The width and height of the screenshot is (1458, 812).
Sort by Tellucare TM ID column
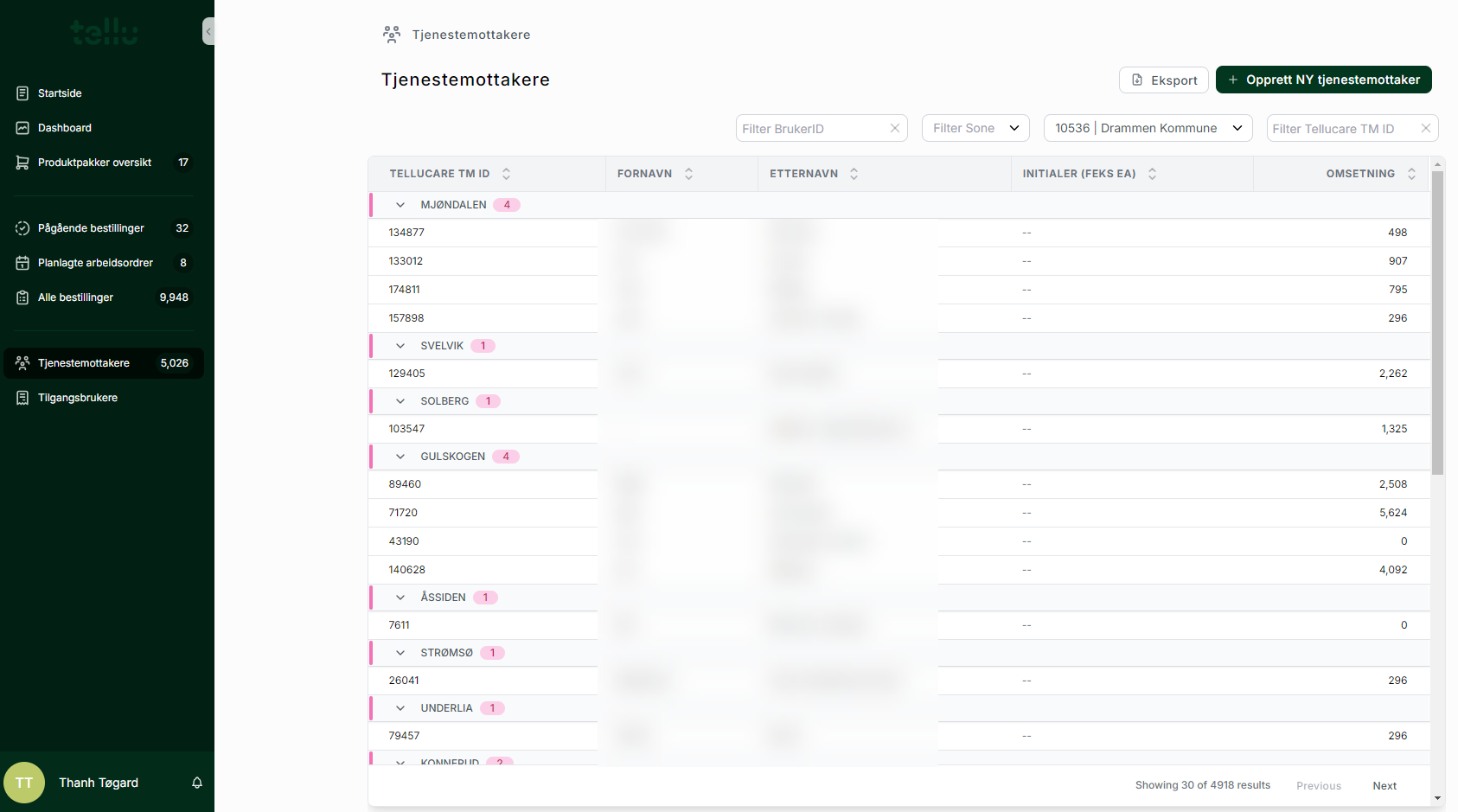pyautogui.click(x=506, y=174)
